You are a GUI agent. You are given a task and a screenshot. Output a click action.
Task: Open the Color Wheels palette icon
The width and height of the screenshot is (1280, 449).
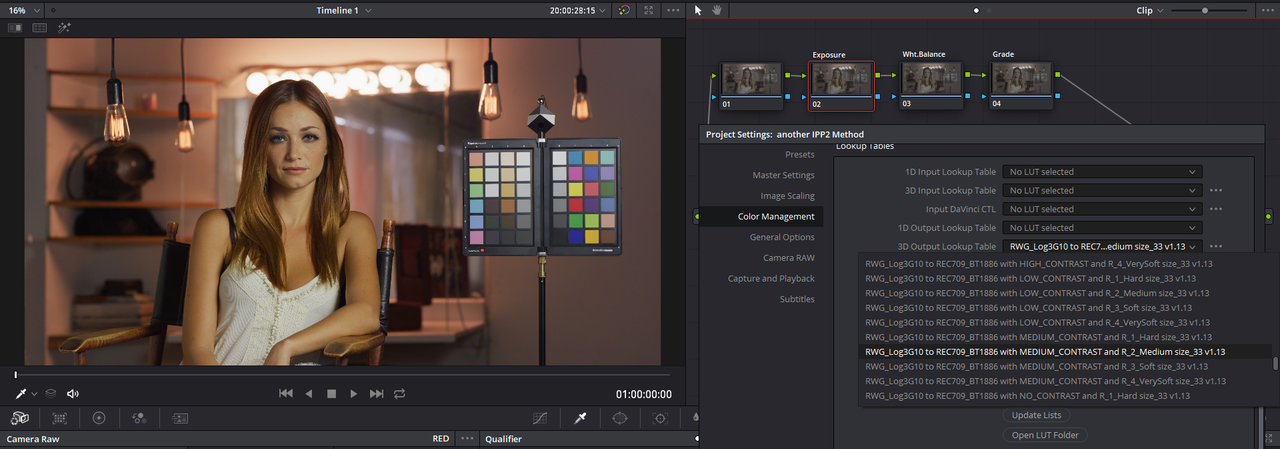click(x=99, y=418)
